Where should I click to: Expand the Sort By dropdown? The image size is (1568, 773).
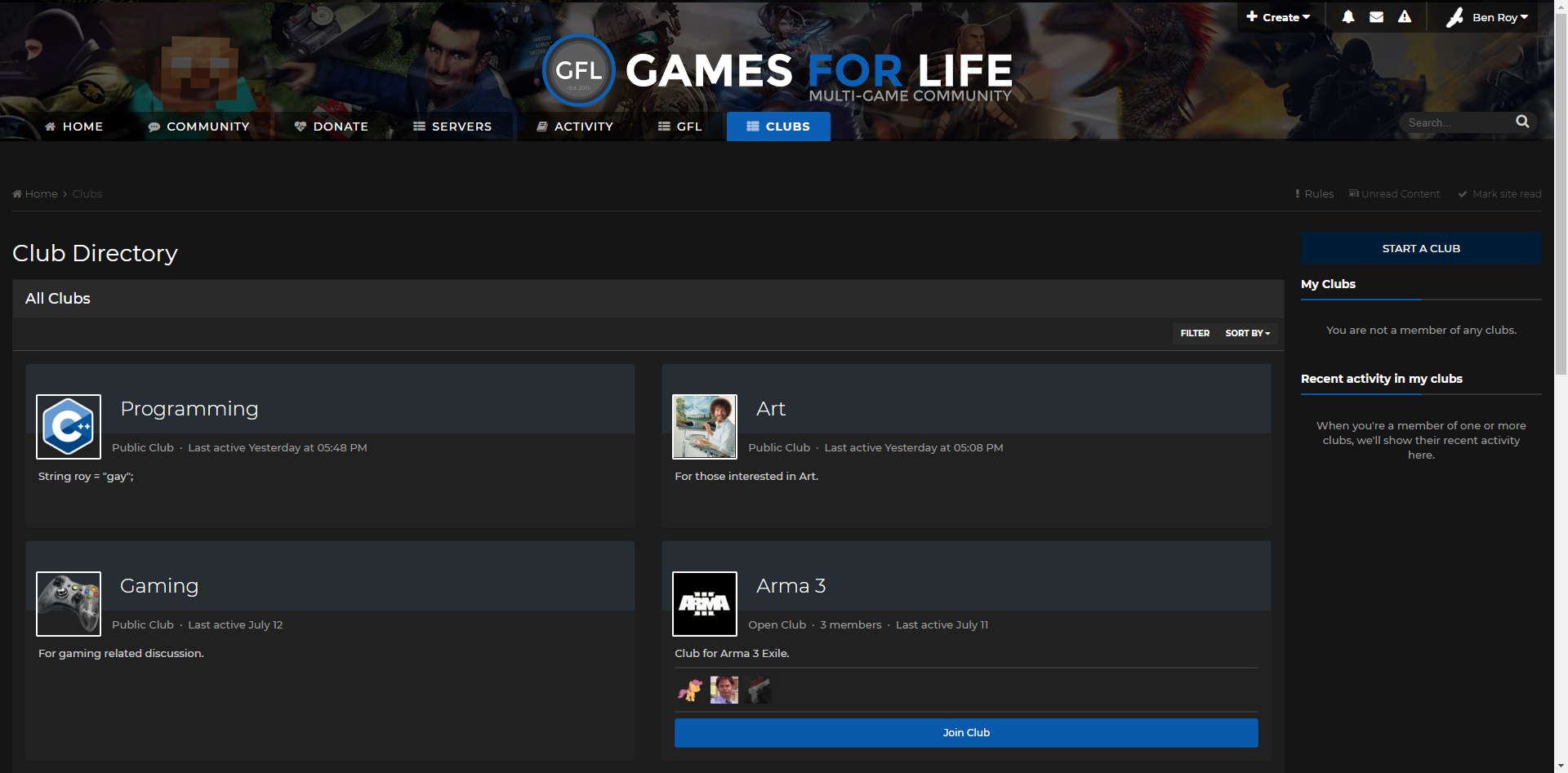[x=1247, y=333]
